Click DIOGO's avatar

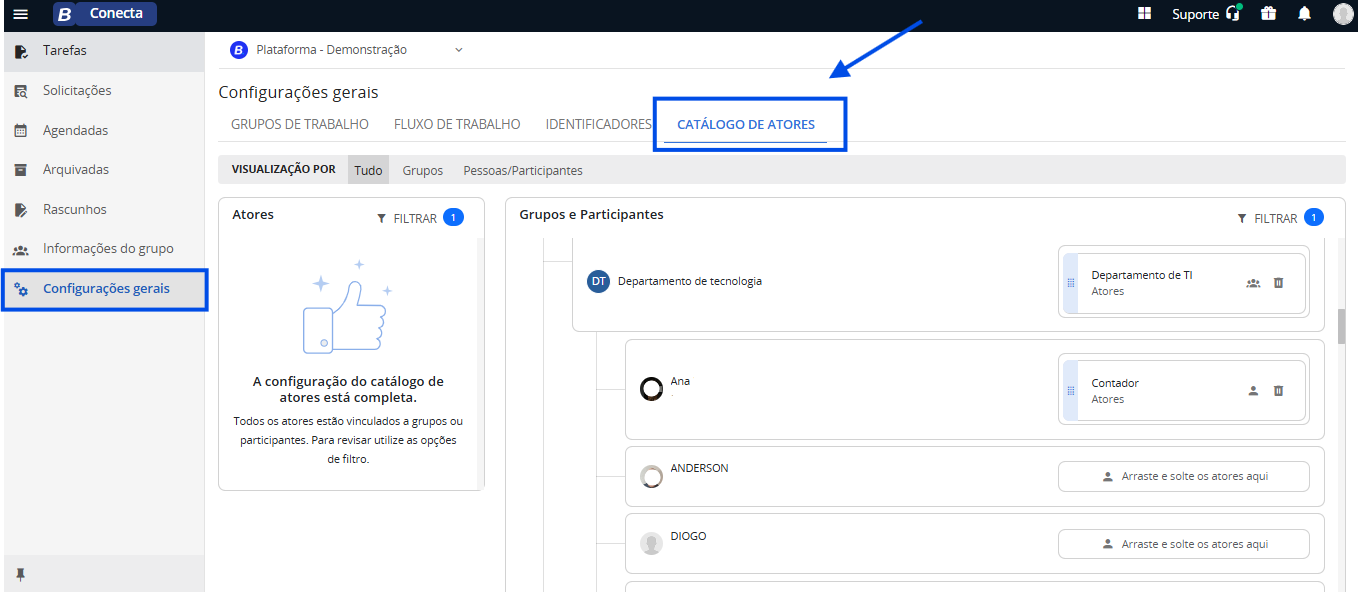(652, 544)
